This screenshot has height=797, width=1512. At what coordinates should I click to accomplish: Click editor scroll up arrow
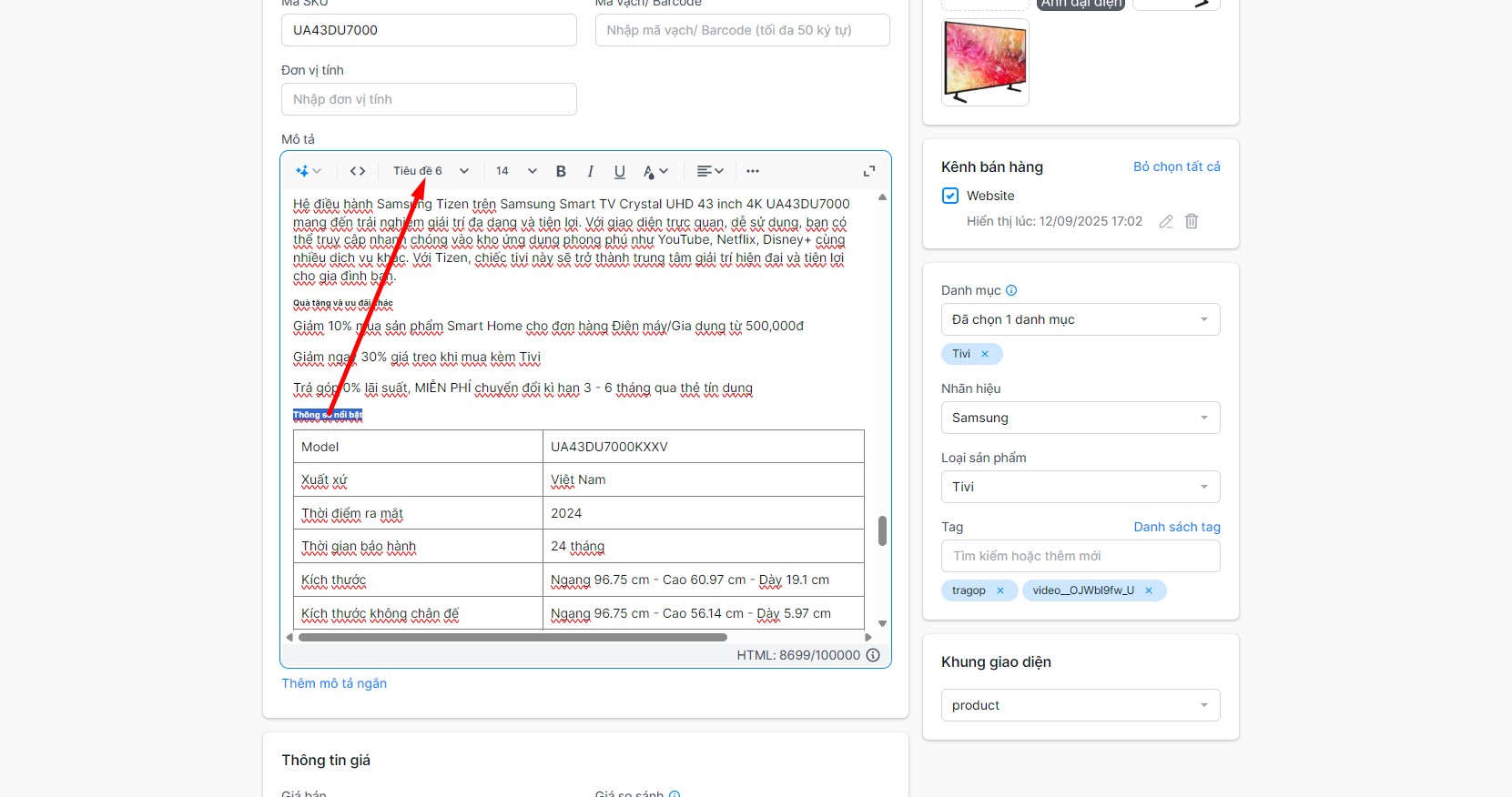pos(882,197)
